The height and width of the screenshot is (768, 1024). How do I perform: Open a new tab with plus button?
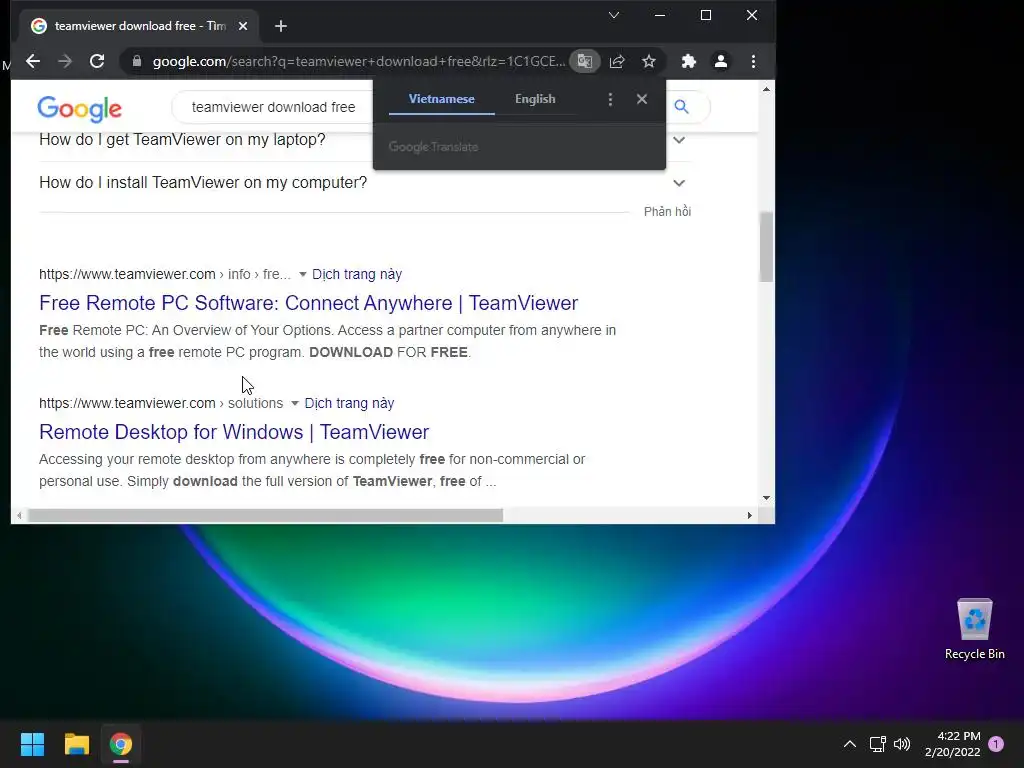[281, 26]
